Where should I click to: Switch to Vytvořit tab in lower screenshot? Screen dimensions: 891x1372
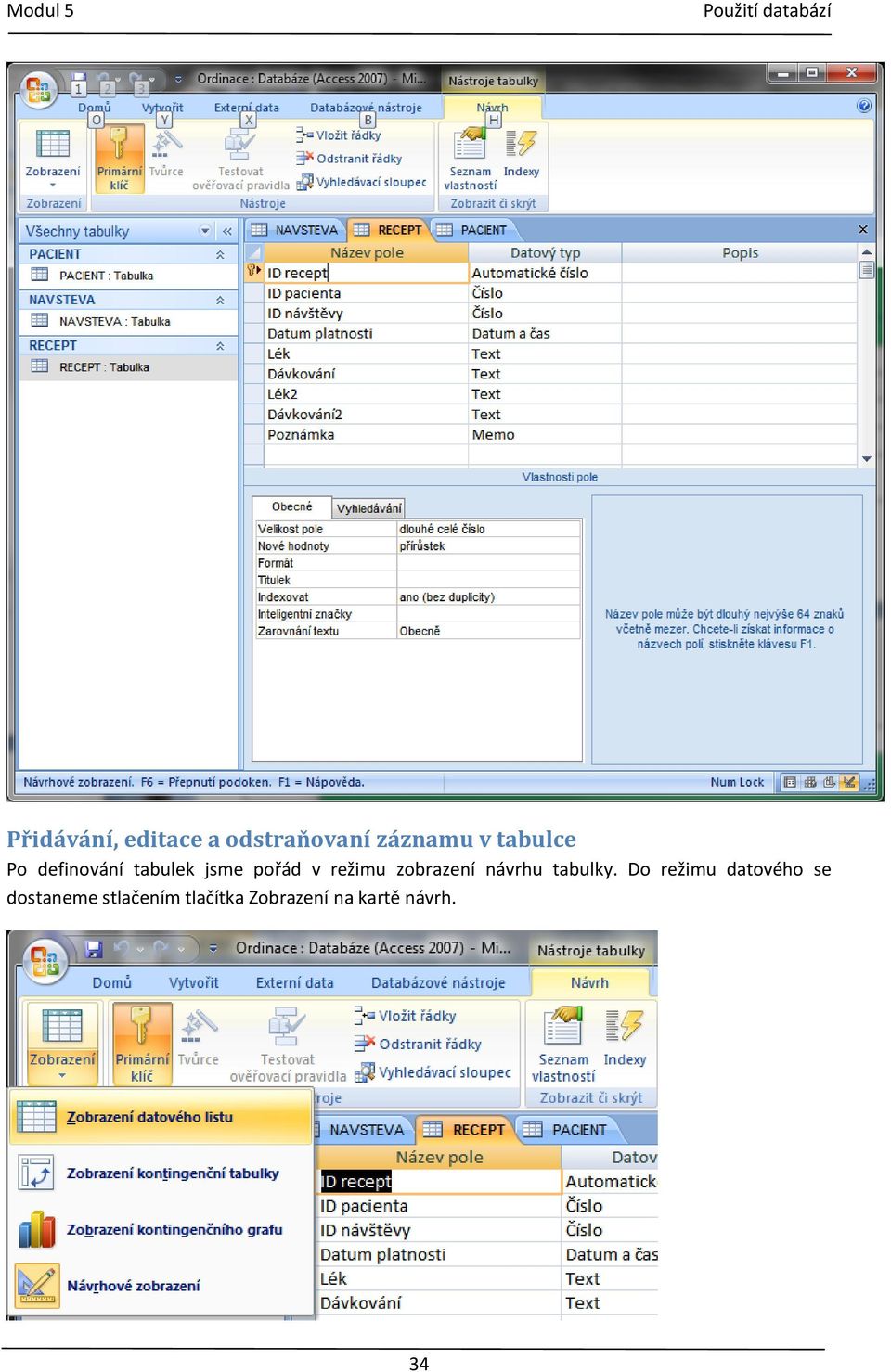tap(194, 982)
